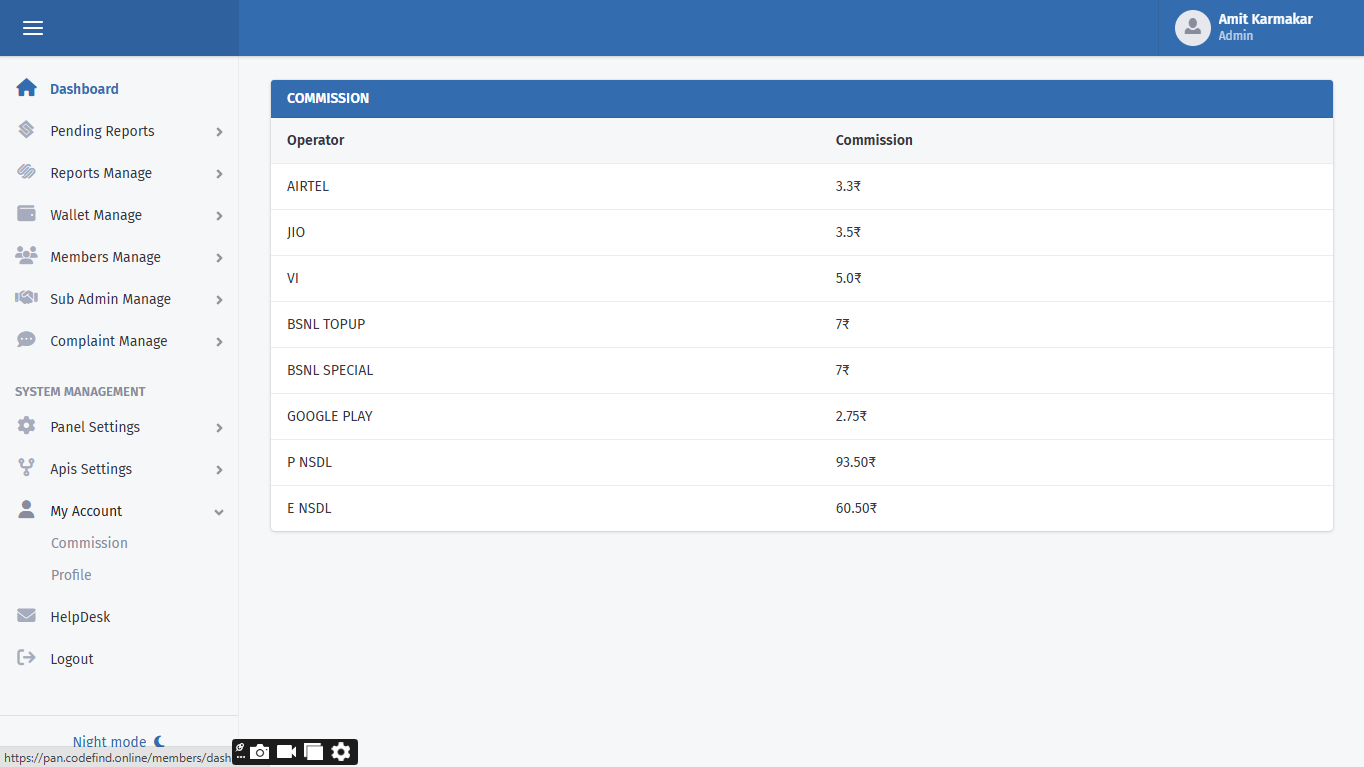The image size is (1364, 767).
Task: Click the Pending Reports layers icon
Action: (x=27, y=130)
